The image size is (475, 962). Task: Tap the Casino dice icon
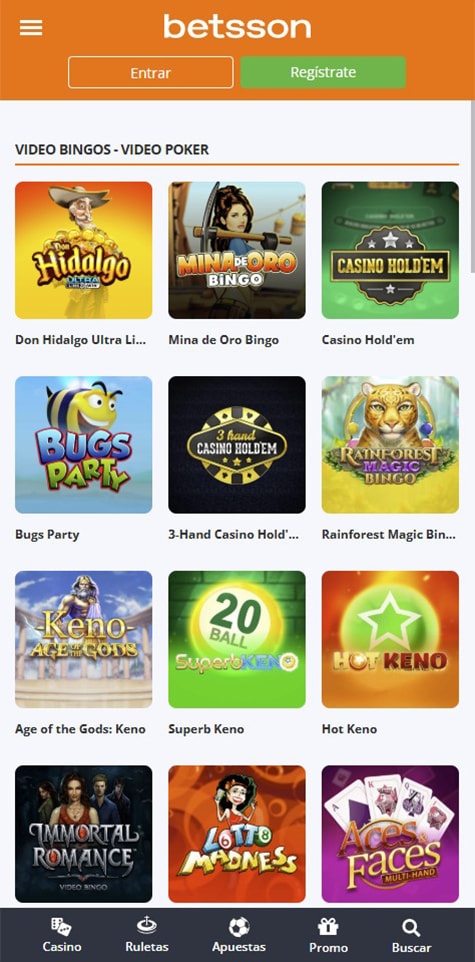coord(61,926)
